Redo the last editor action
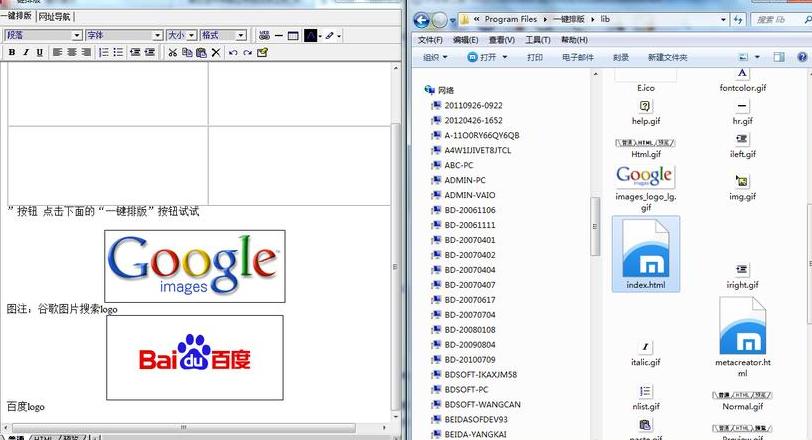This screenshot has width=812, height=440. coord(248,52)
